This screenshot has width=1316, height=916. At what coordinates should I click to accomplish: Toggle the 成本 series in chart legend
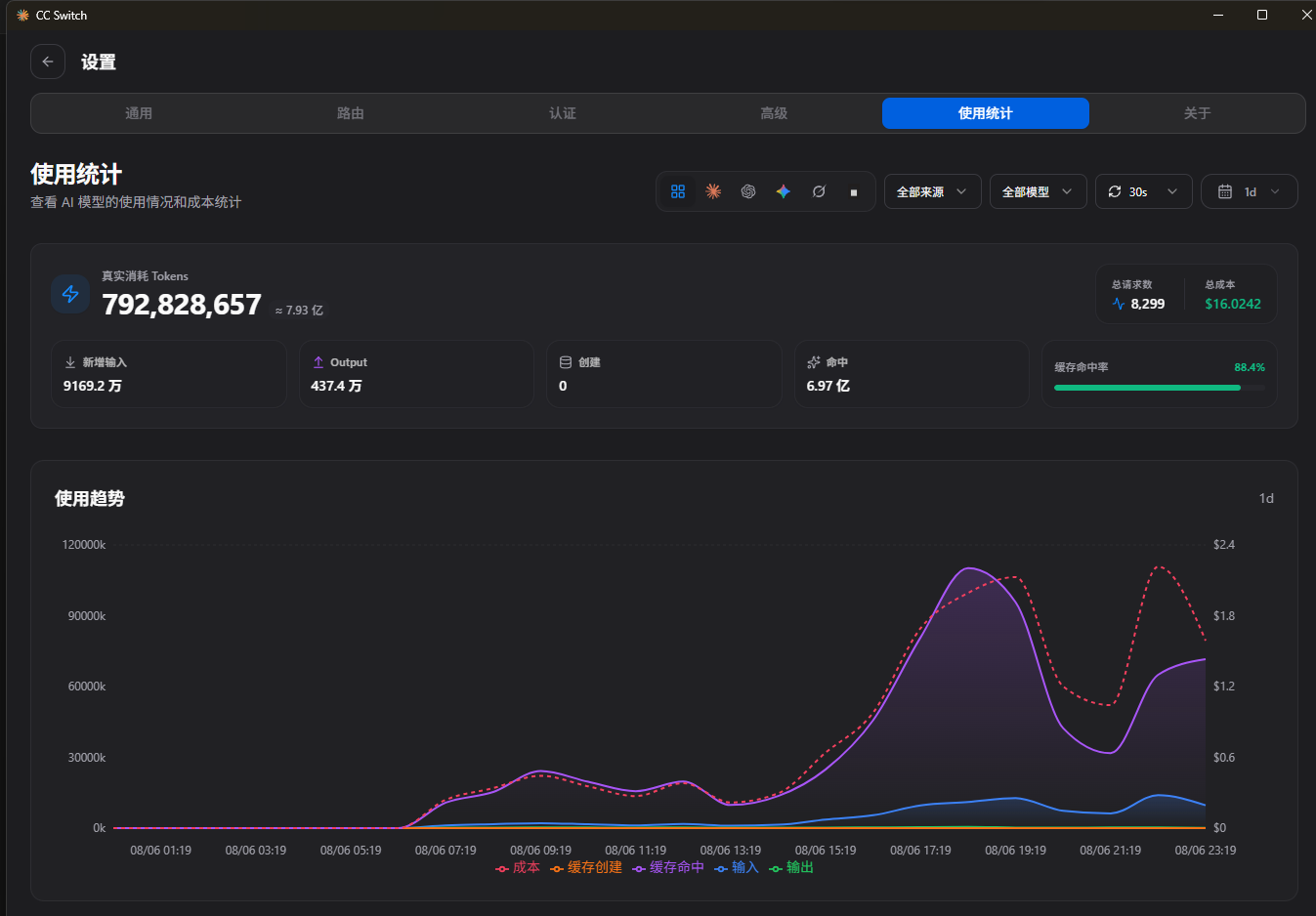coord(517,867)
